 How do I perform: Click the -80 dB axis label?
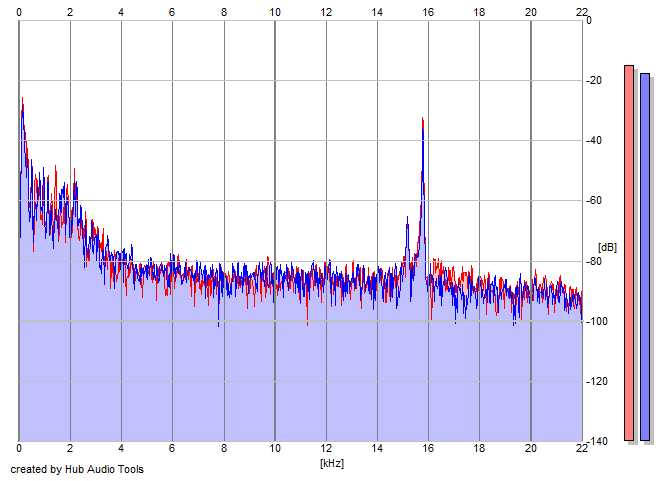pyautogui.click(x=594, y=261)
